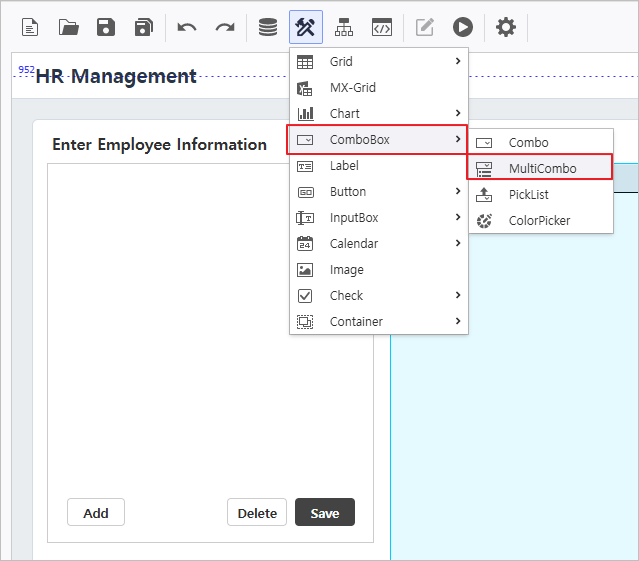Image resolution: width=639 pixels, height=561 pixels.
Task: Redo the last action
Action: click(225, 27)
